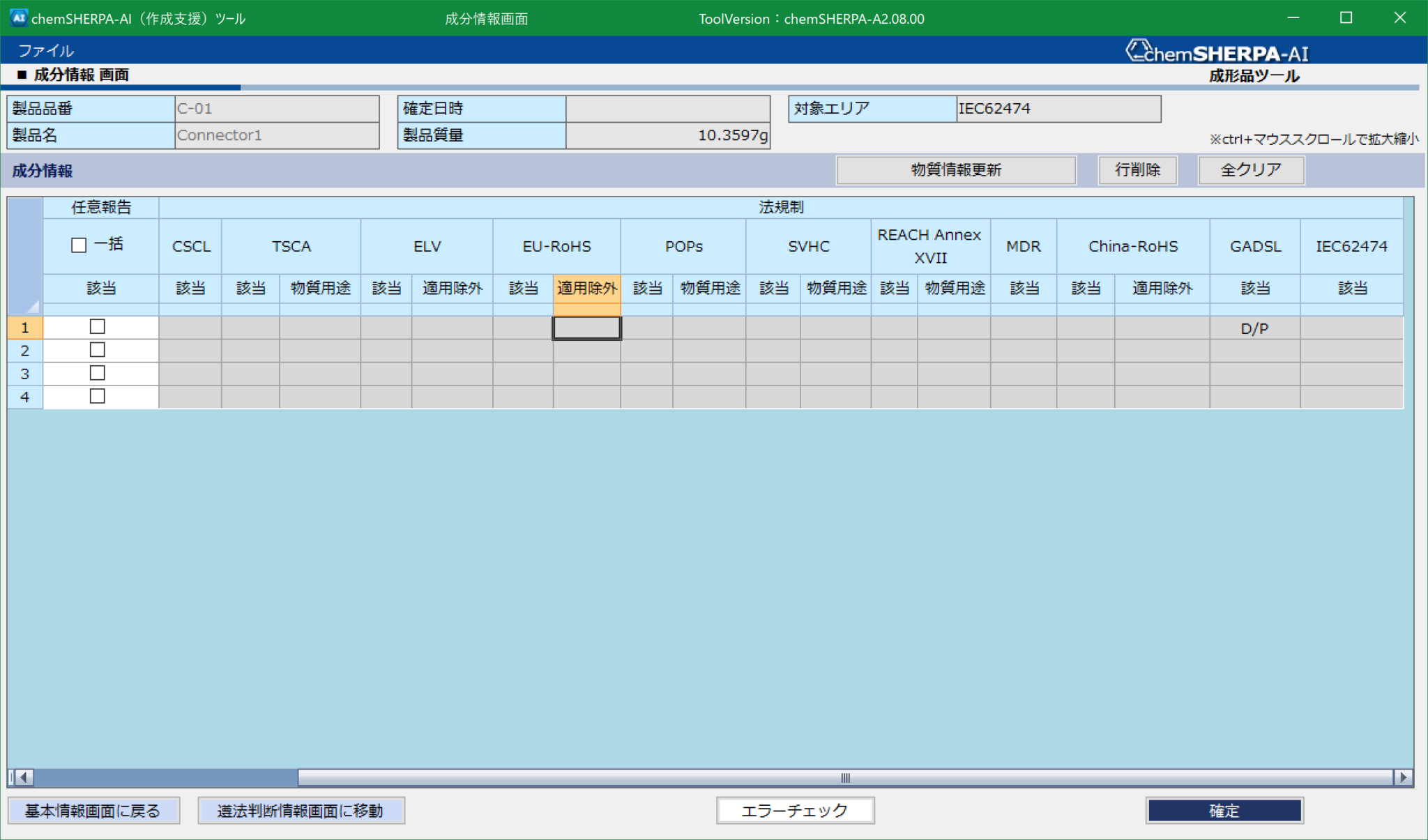Image resolution: width=1428 pixels, height=840 pixels.
Task: Click the left scrollbar arrow
Action: click(x=24, y=777)
